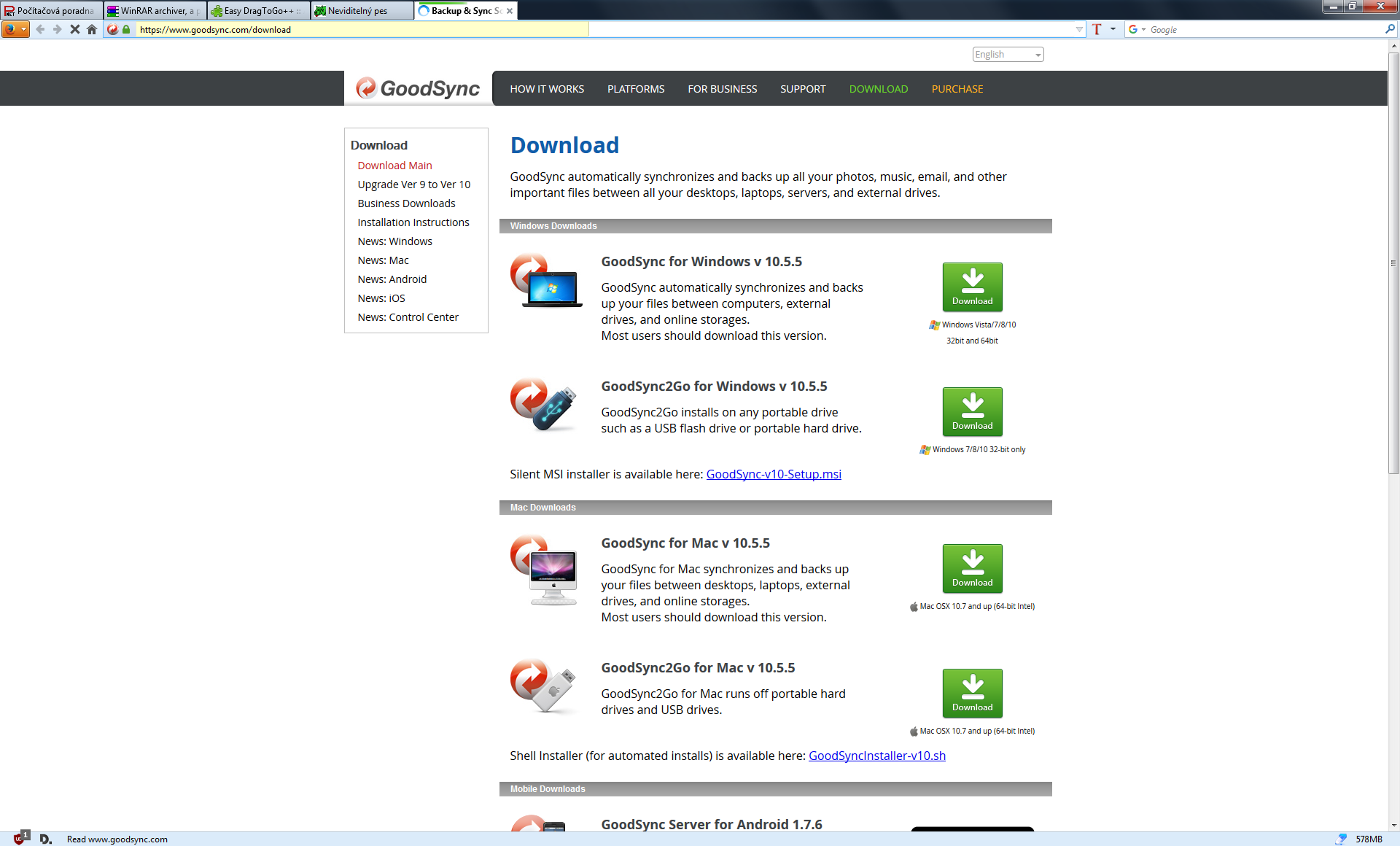Download GoodSync2Go for Mac green button
This screenshot has width=1400, height=846.
click(972, 694)
